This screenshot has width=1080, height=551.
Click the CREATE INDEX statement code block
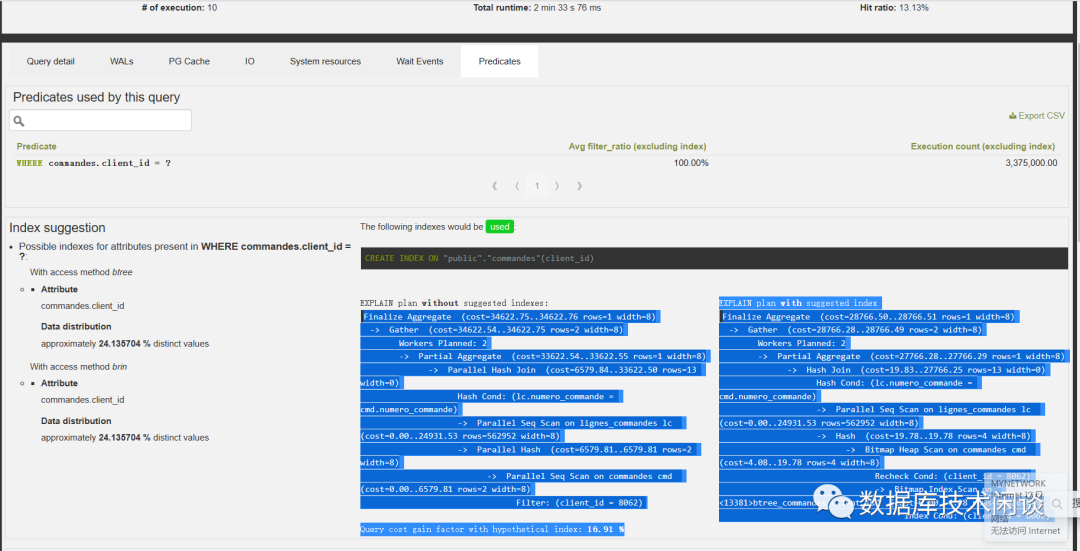[x=714, y=258]
